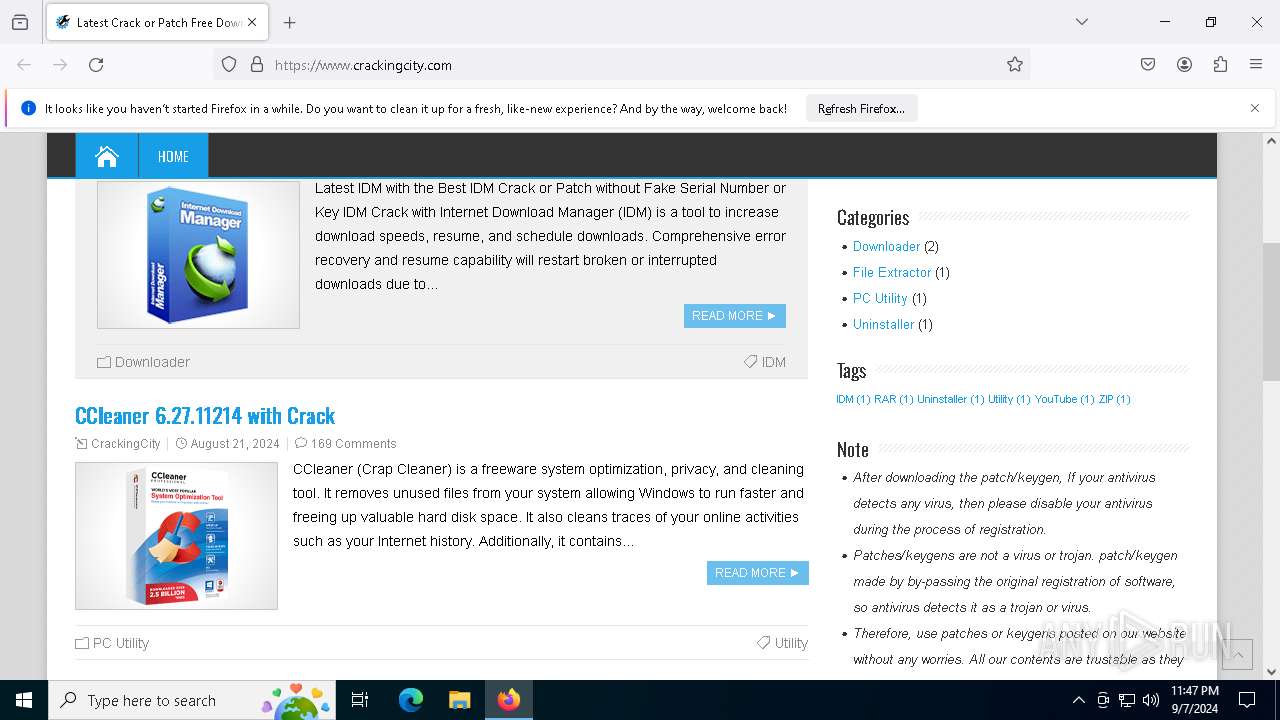This screenshot has height=720, width=1280.
Task: View site security padlock info
Action: click(257, 65)
